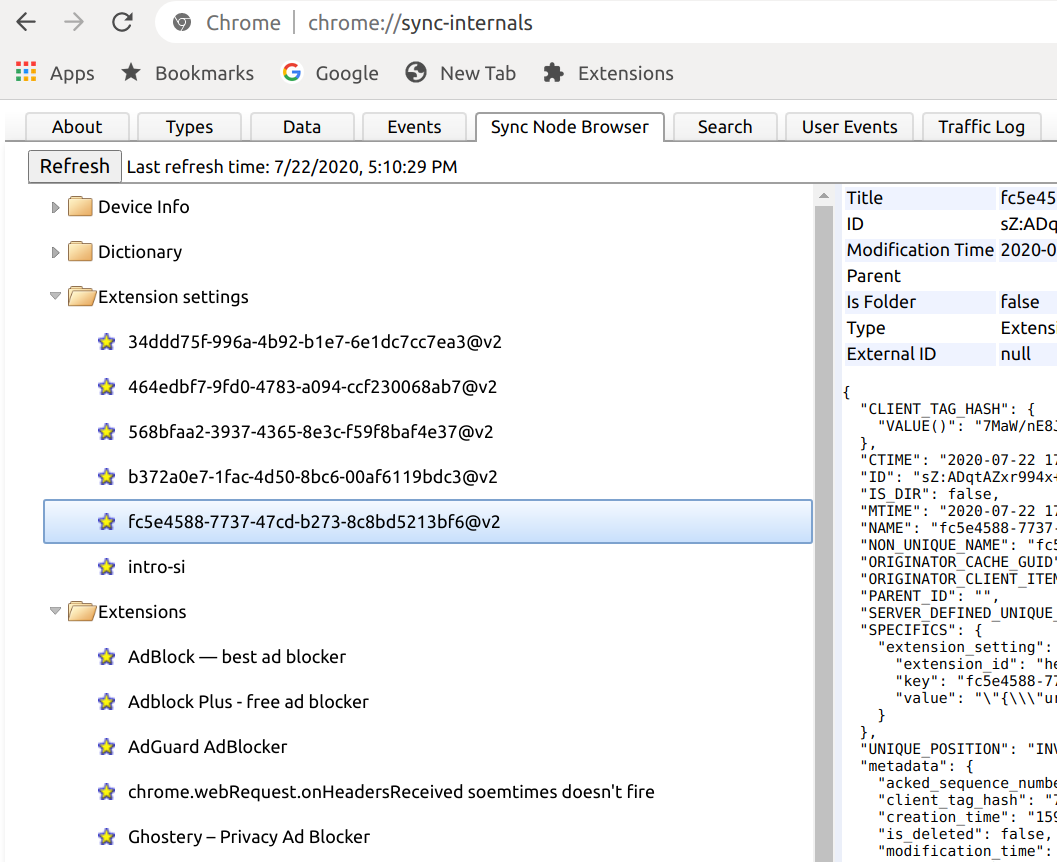Expand the Dictionary node
1057x862 pixels.
click(x=57, y=251)
